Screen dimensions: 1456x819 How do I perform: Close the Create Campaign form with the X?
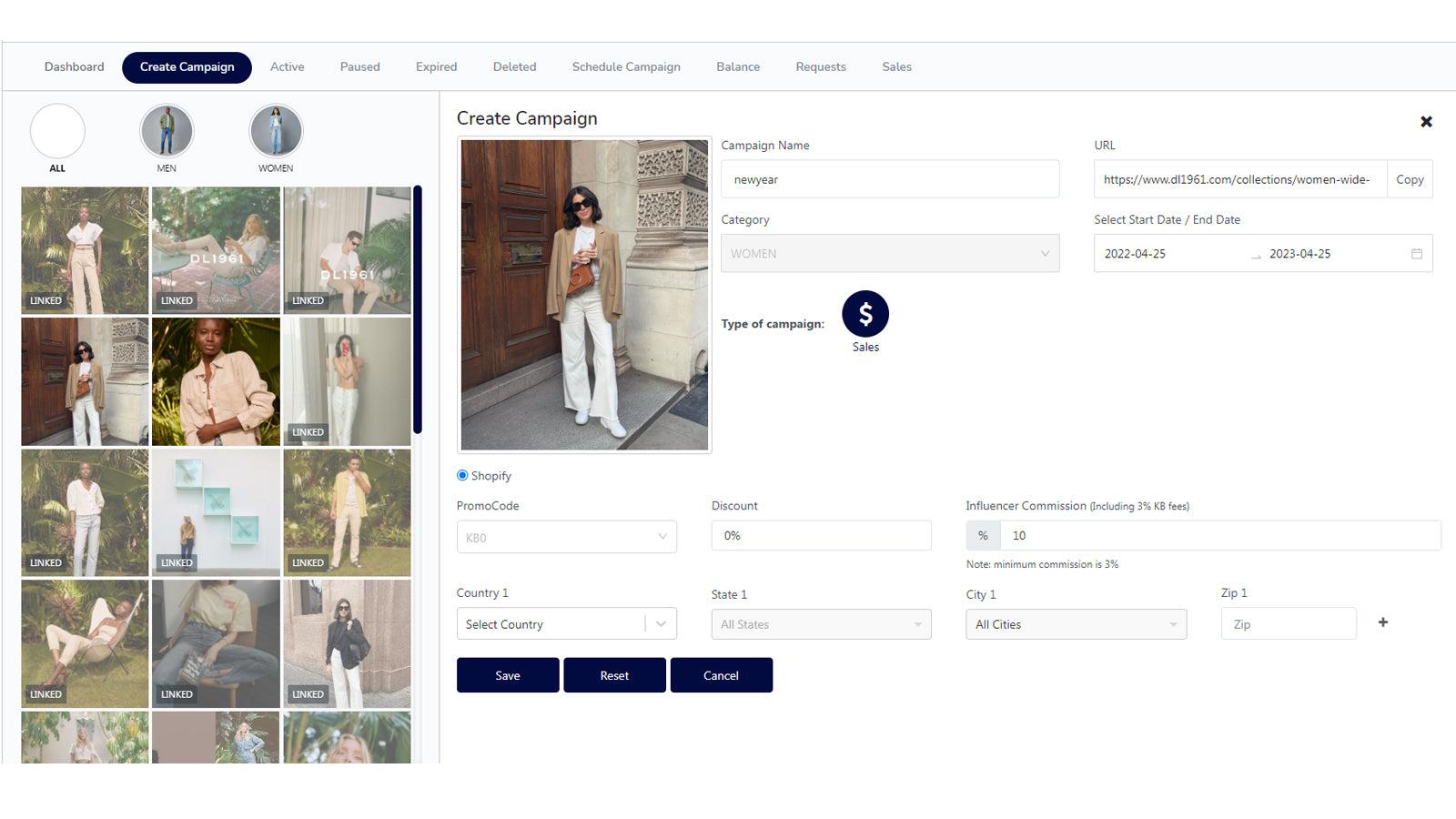click(x=1427, y=121)
